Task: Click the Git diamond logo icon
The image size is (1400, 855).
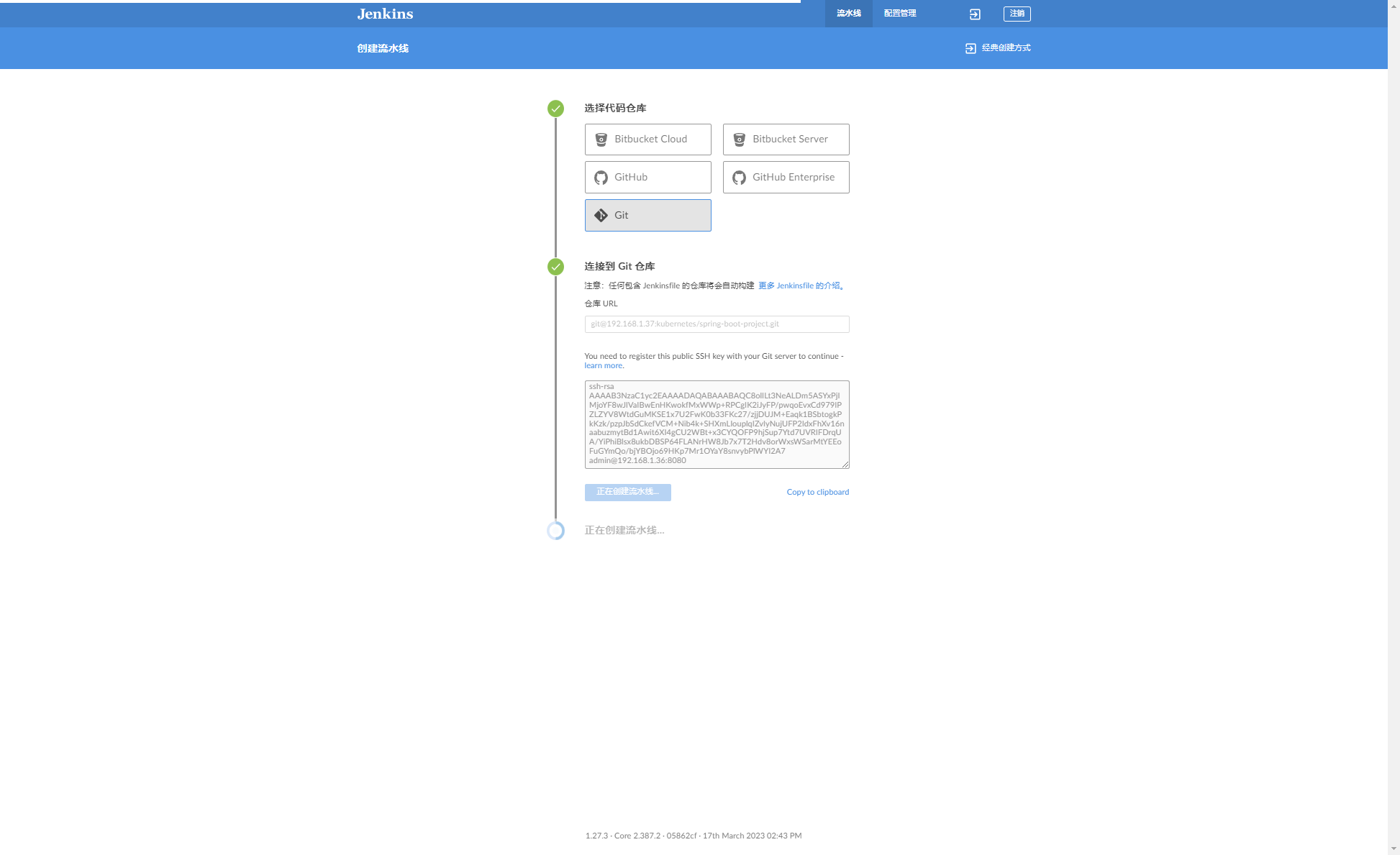Action: (601, 215)
